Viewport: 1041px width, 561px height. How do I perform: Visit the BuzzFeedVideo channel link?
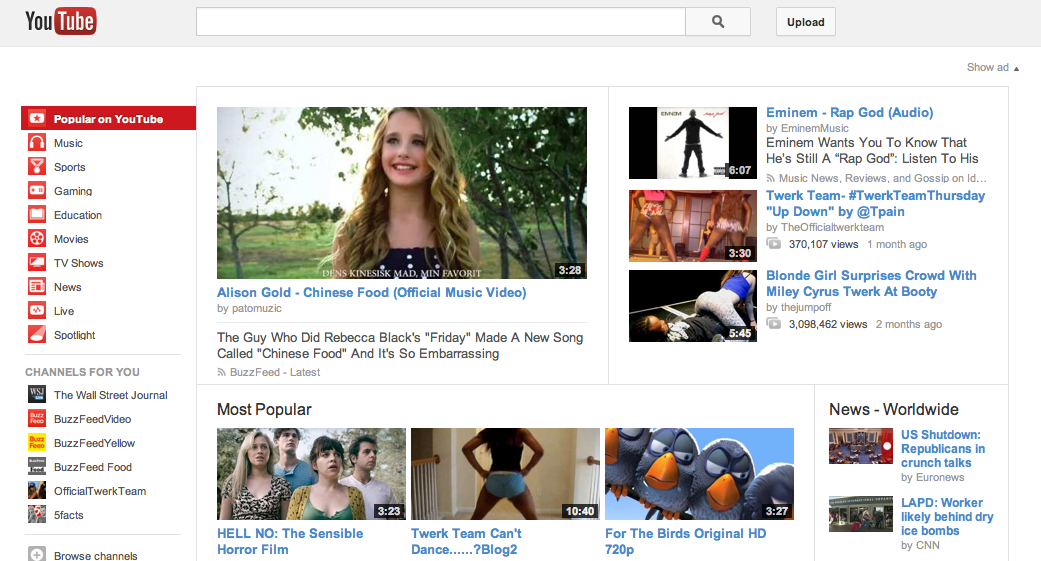92,419
